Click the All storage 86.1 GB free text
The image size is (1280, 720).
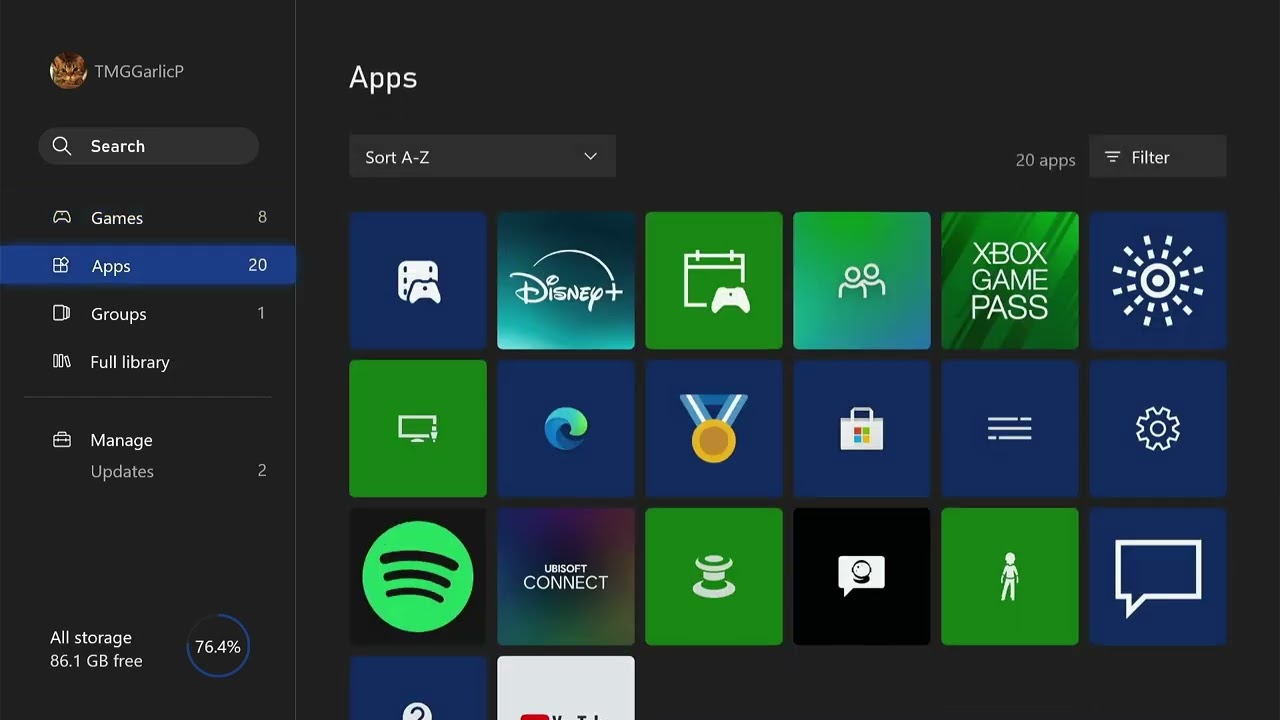click(97, 649)
